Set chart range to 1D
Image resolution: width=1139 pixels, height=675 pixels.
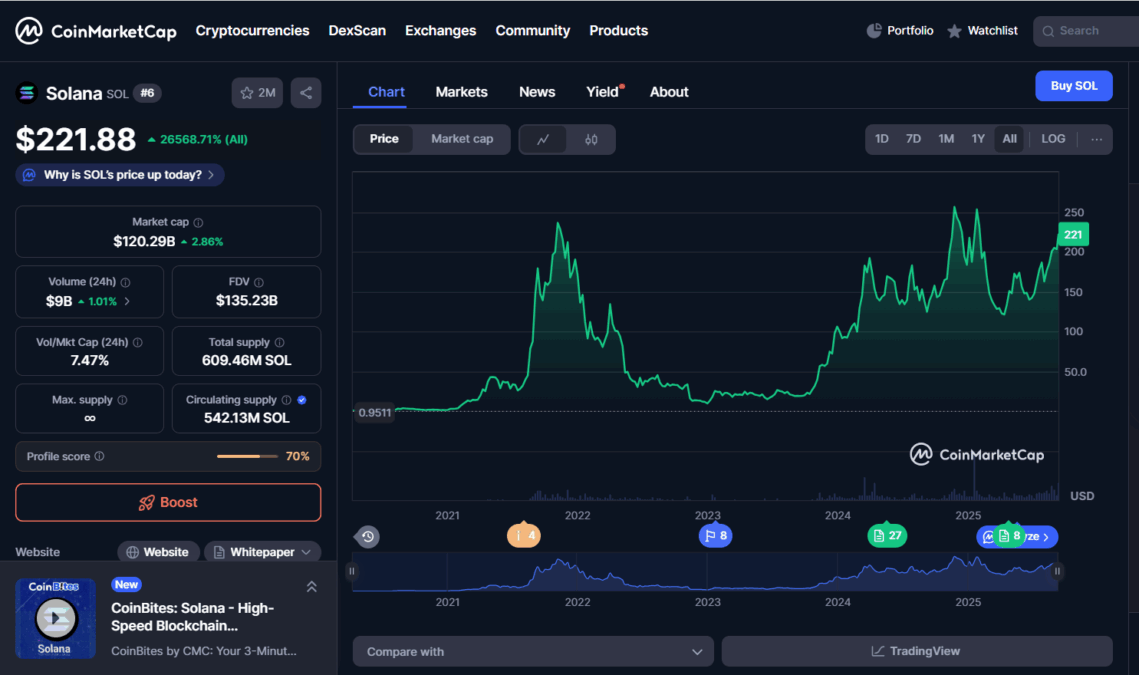(882, 139)
